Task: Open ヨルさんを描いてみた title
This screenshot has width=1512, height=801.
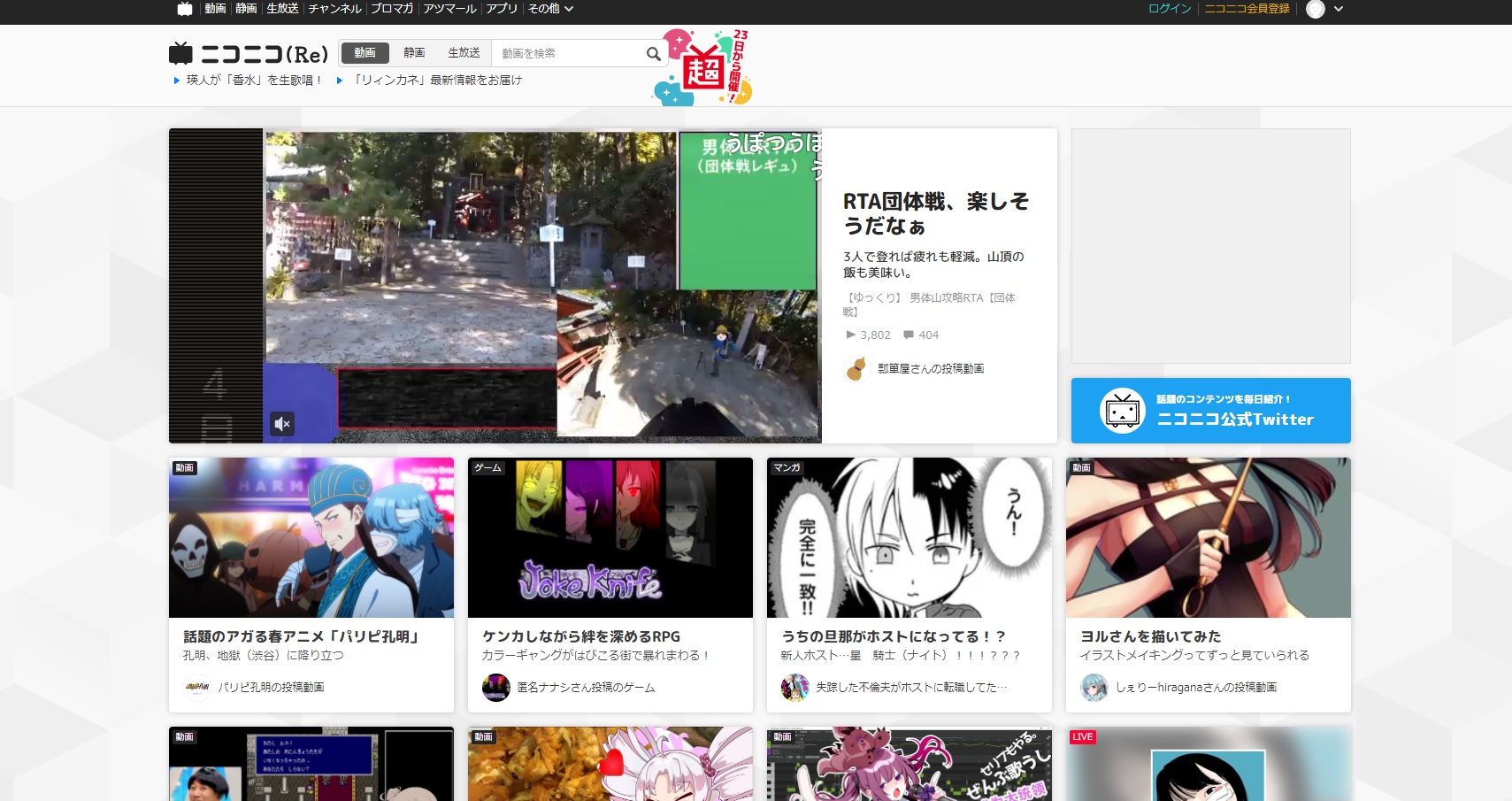Action: click(x=1150, y=636)
